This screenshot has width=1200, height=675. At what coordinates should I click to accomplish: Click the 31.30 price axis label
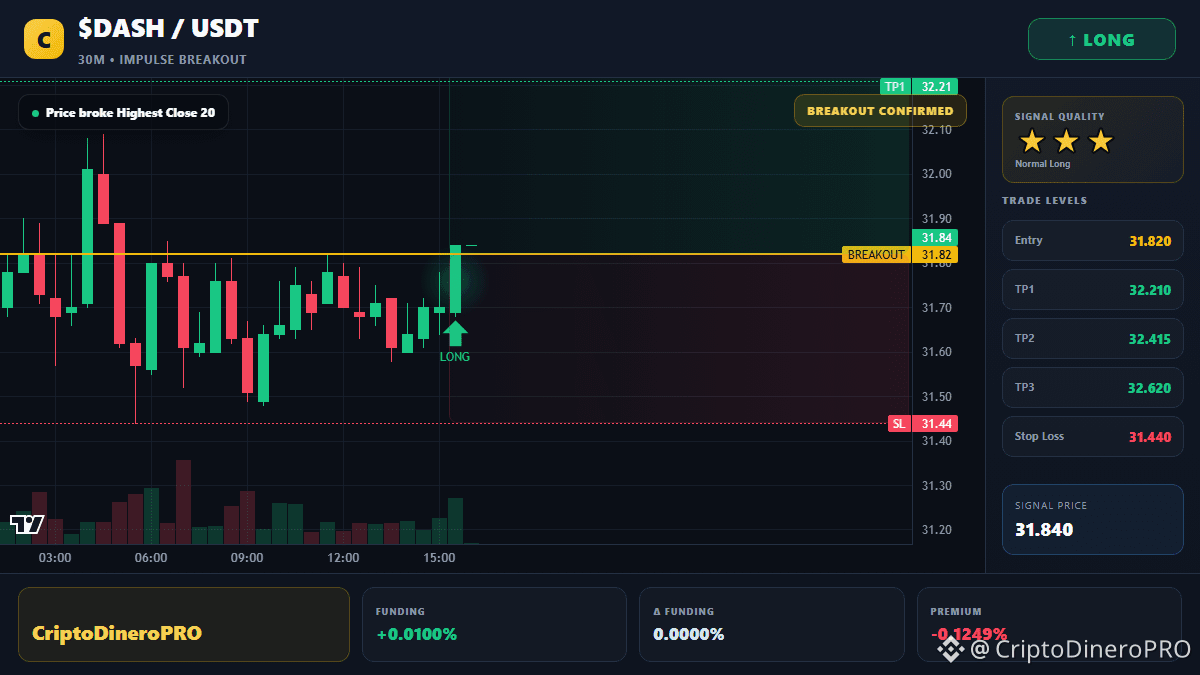tap(937, 486)
